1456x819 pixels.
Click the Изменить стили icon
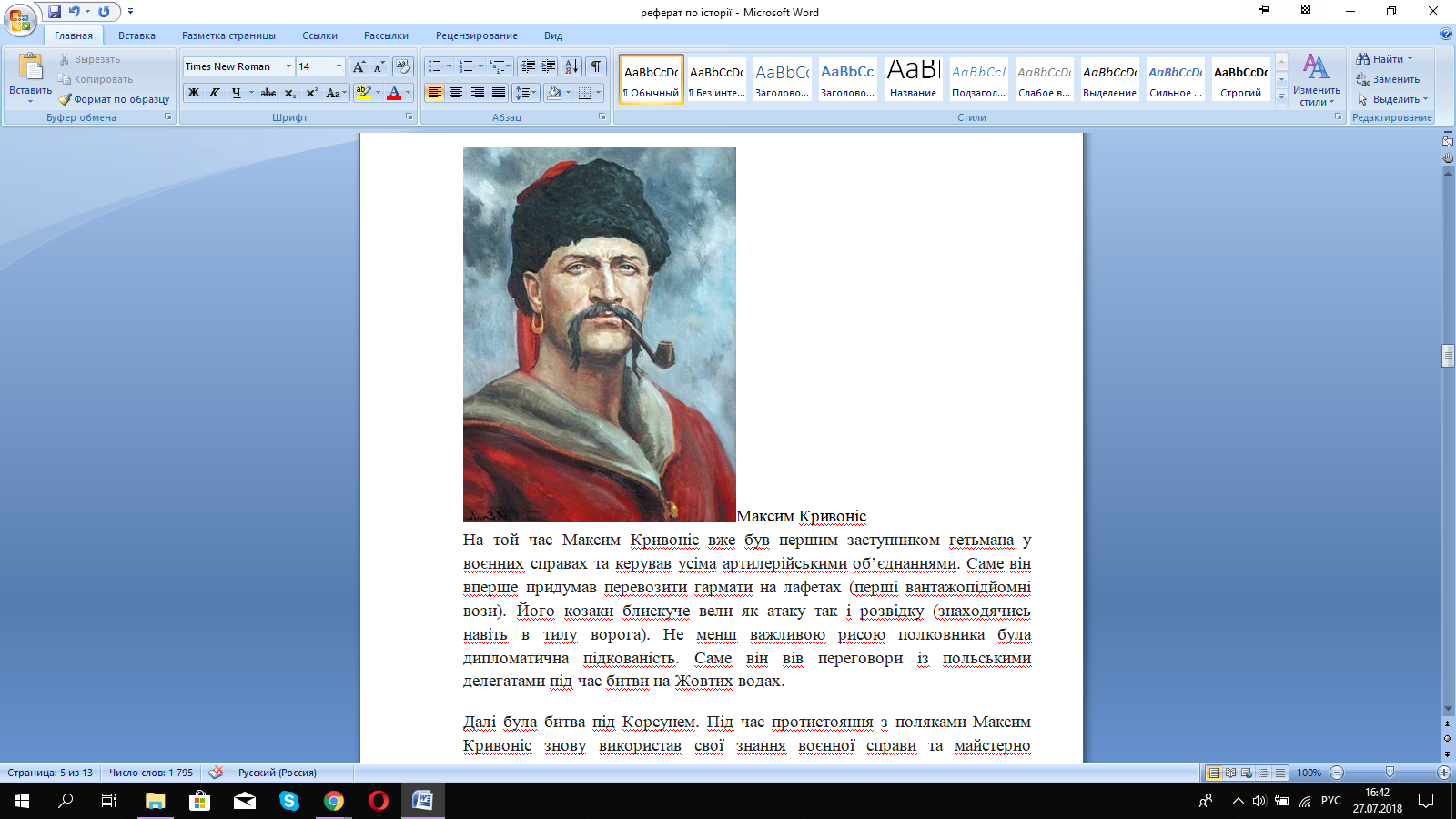(1316, 79)
